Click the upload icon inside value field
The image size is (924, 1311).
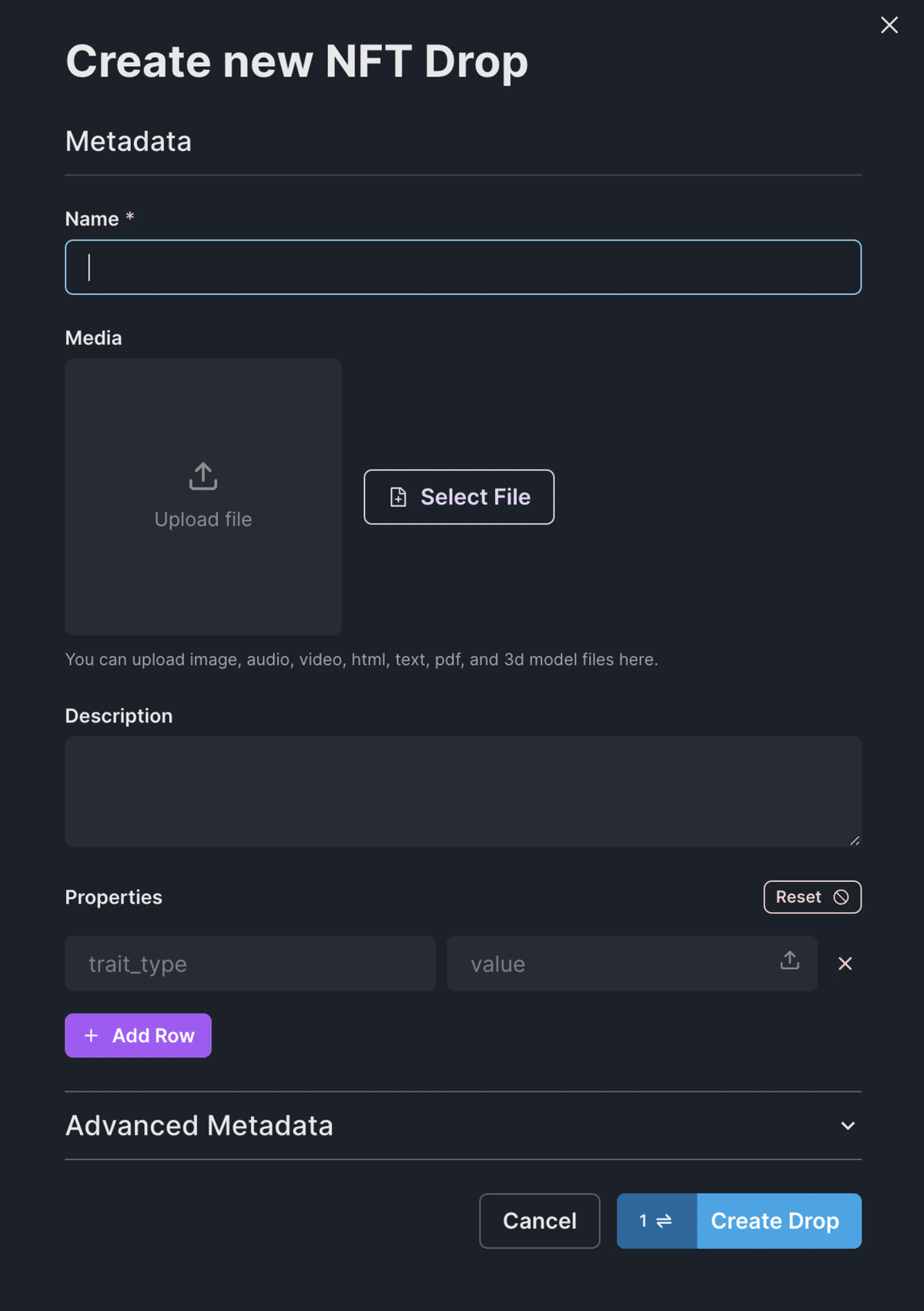pos(790,961)
